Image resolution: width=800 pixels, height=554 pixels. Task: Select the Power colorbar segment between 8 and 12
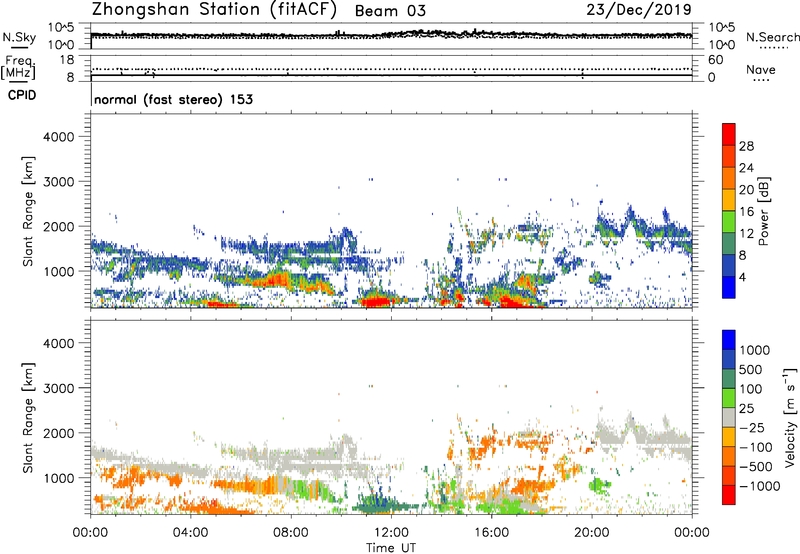pos(729,244)
